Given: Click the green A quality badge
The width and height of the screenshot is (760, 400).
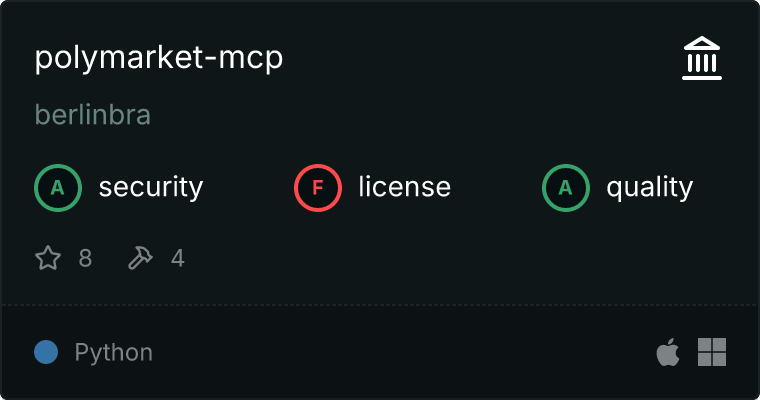Looking at the screenshot, I should 566,188.
